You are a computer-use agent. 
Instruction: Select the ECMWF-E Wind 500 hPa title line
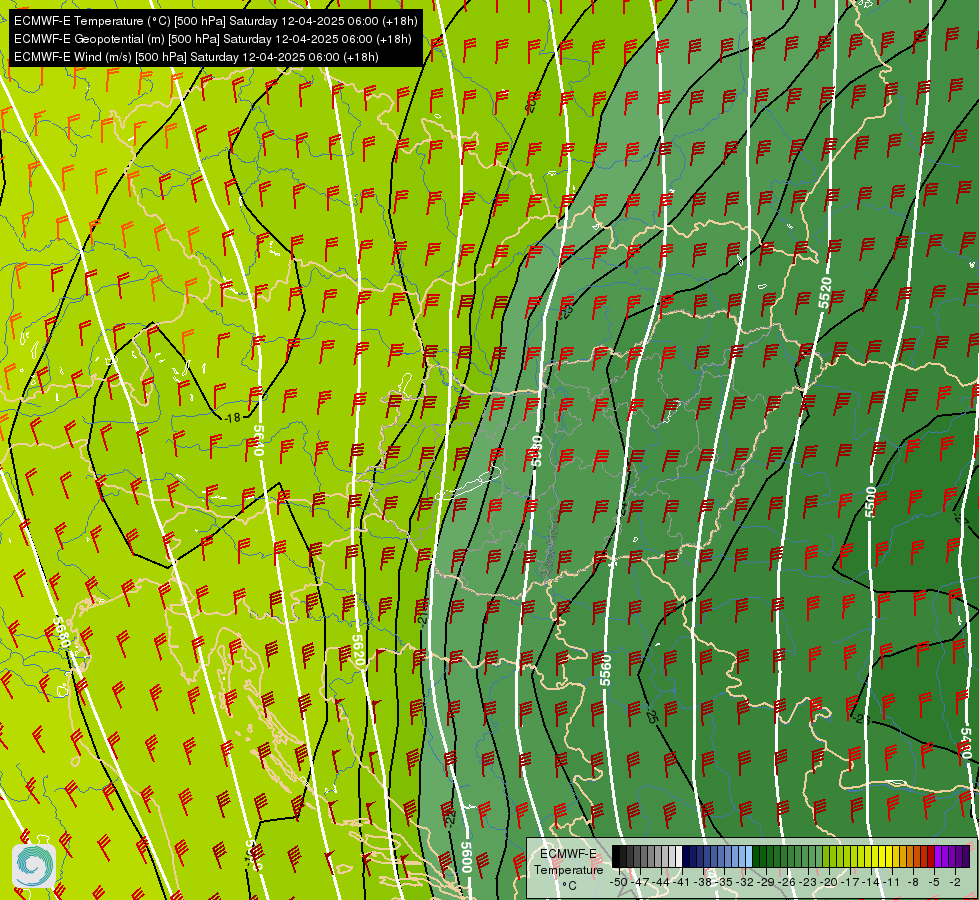196,57
